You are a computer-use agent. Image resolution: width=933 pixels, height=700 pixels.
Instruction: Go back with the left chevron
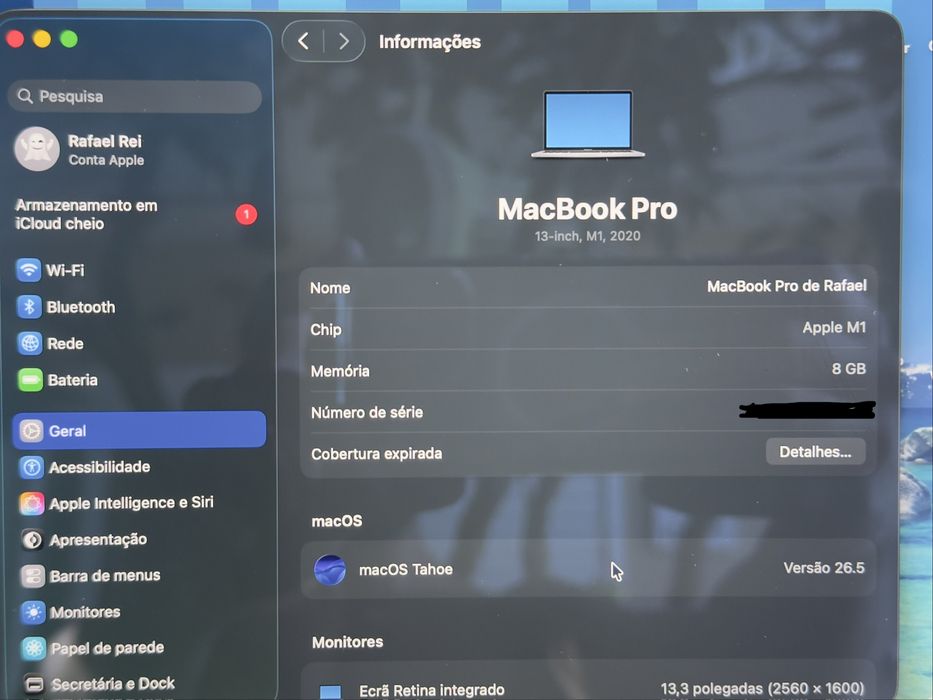pos(303,41)
